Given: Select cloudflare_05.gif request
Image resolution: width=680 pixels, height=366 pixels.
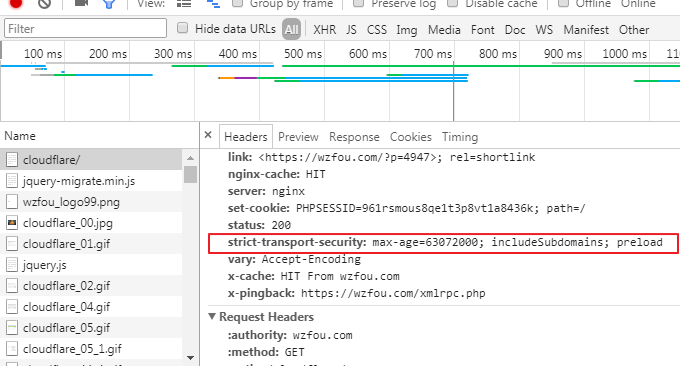Looking at the screenshot, I should (91, 328).
